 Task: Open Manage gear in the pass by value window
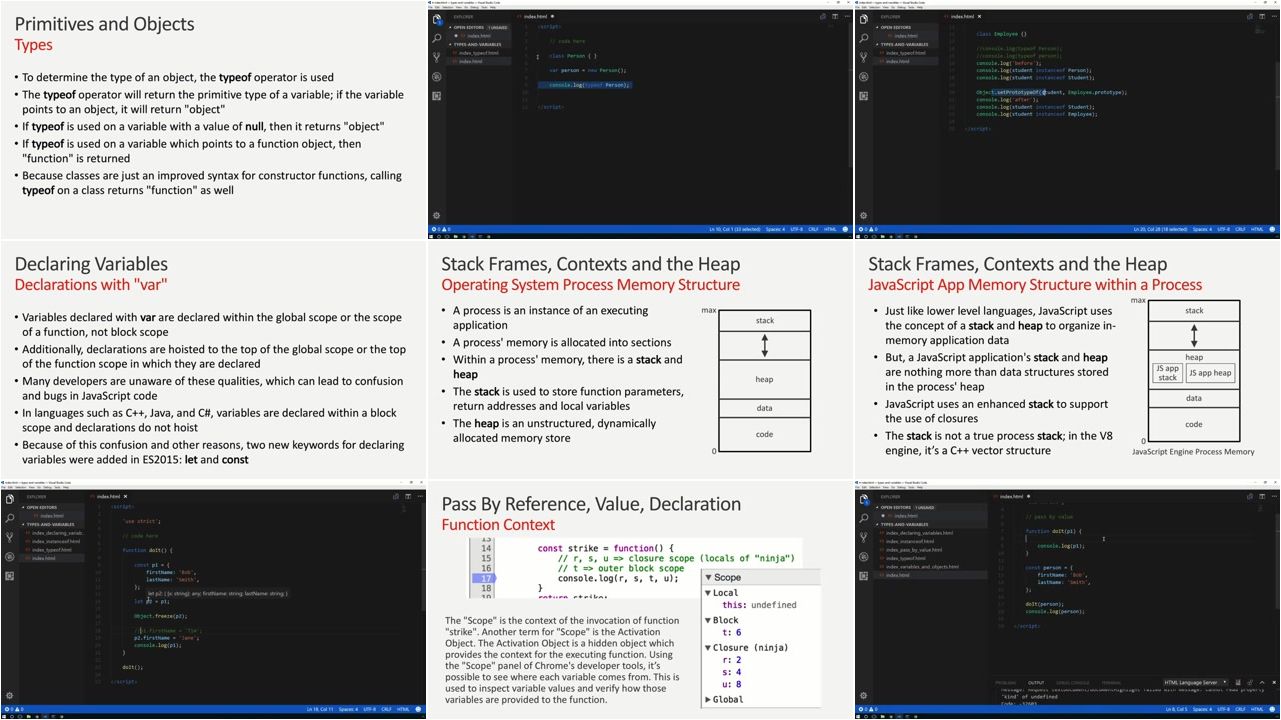864,695
